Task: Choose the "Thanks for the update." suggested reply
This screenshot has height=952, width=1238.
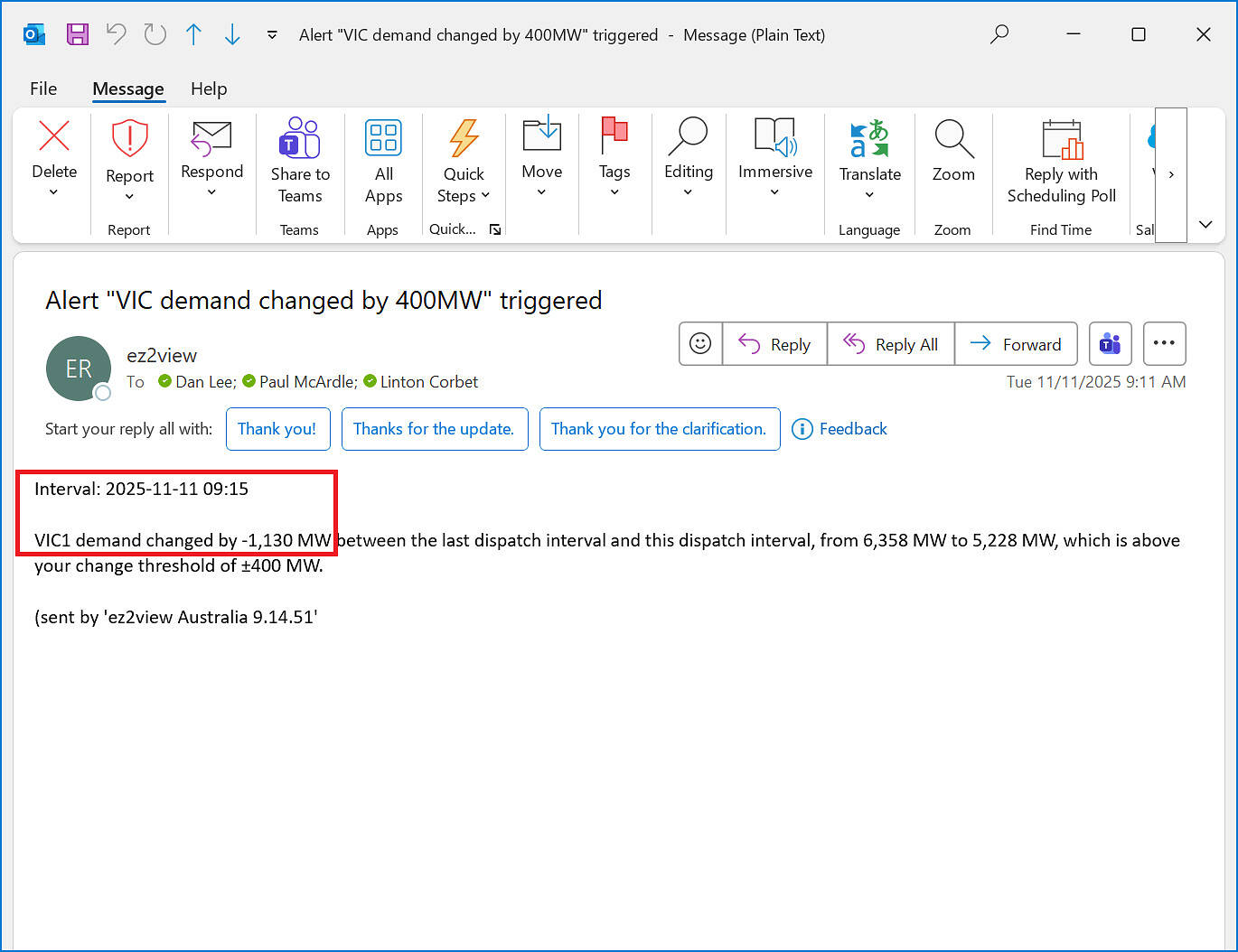Action: coord(435,429)
